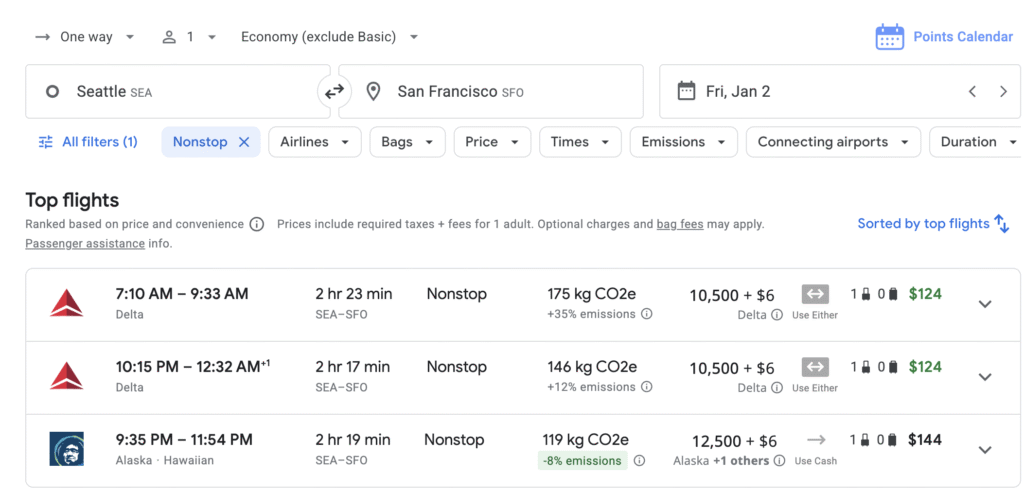
Task: Remove the Nonstop filter
Action: (x=244, y=142)
